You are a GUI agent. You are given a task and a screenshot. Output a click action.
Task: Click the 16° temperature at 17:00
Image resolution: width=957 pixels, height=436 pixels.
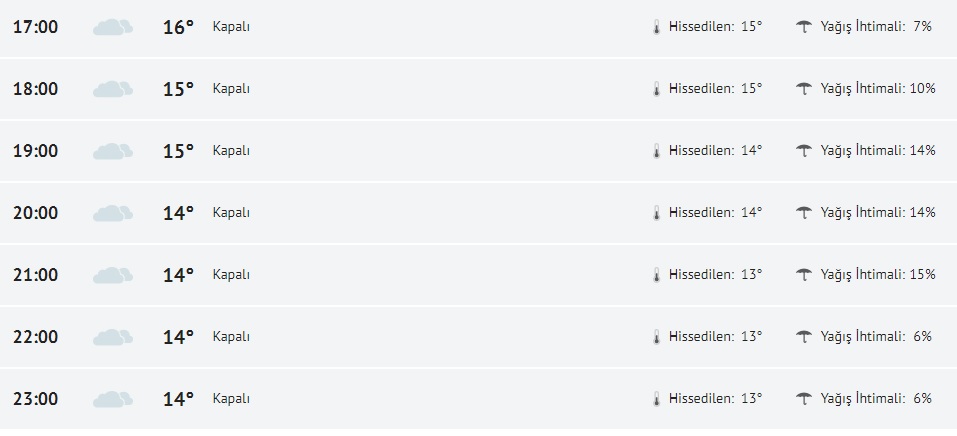click(178, 27)
